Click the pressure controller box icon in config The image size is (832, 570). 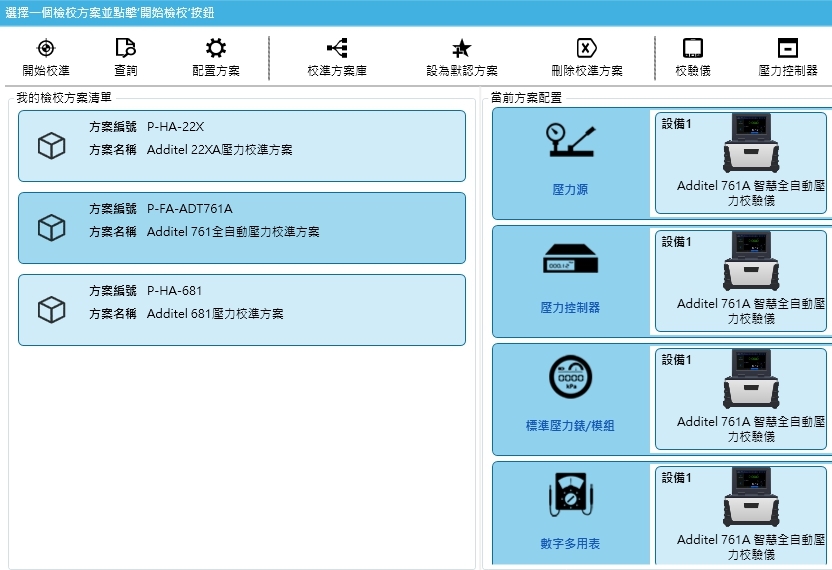[570, 258]
